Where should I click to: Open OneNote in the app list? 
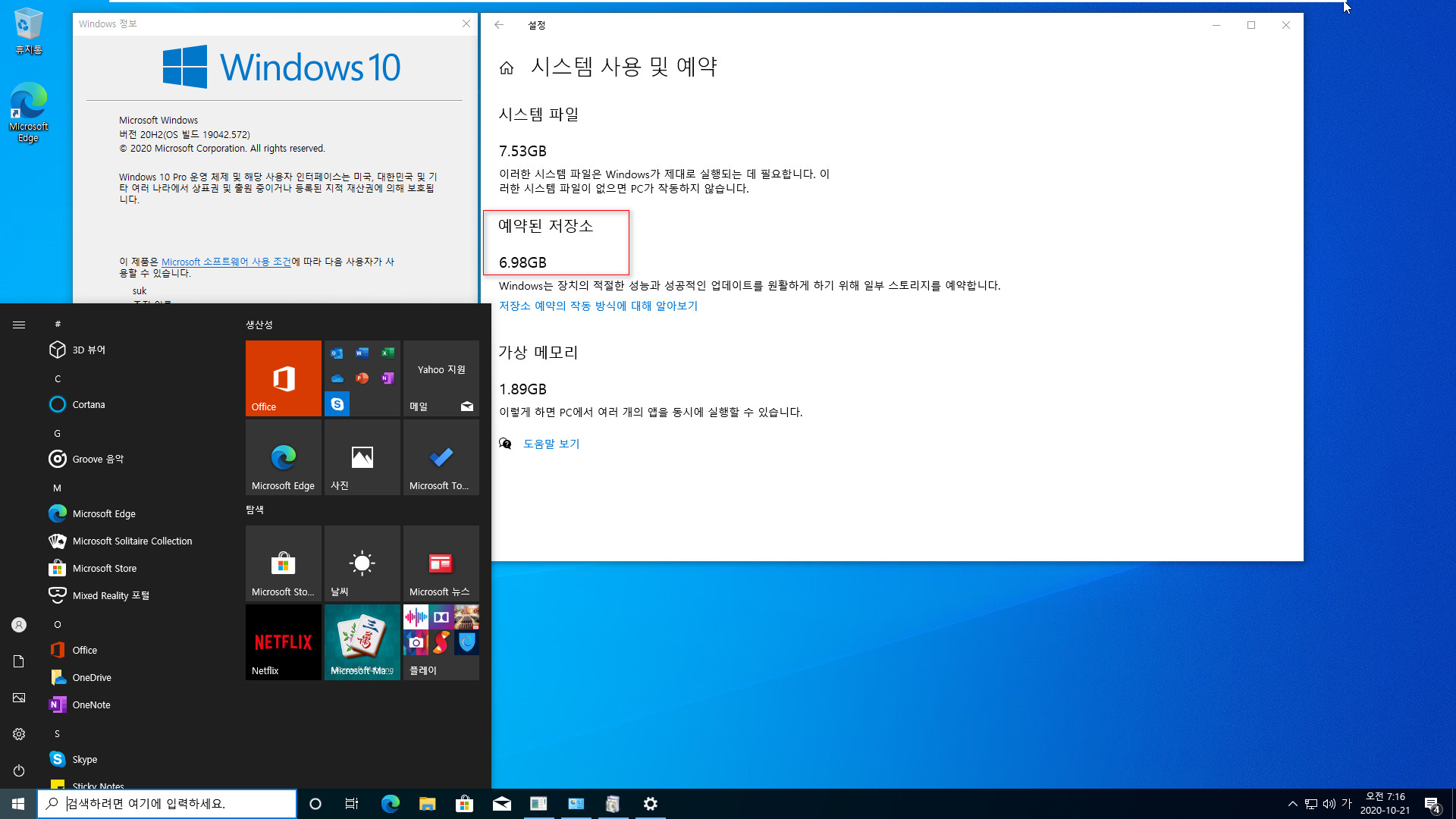point(136,704)
